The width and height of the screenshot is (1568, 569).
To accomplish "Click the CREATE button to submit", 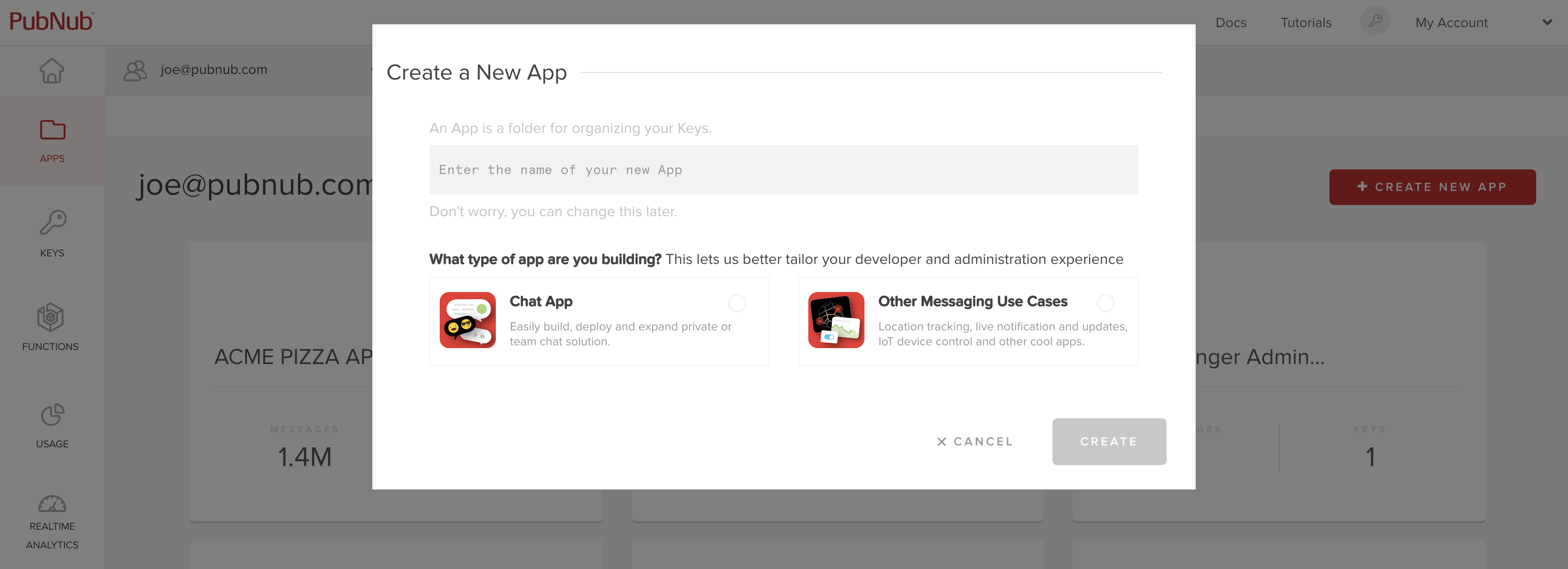I will [x=1109, y=441].
